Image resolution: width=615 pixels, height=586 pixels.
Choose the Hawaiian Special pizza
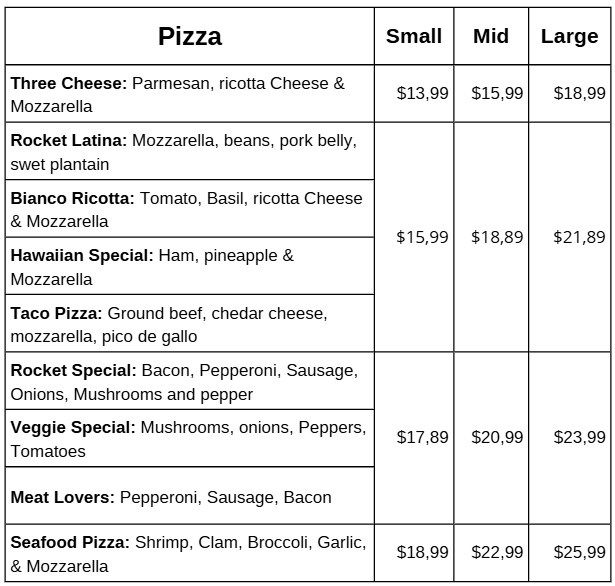coord(190,266)
